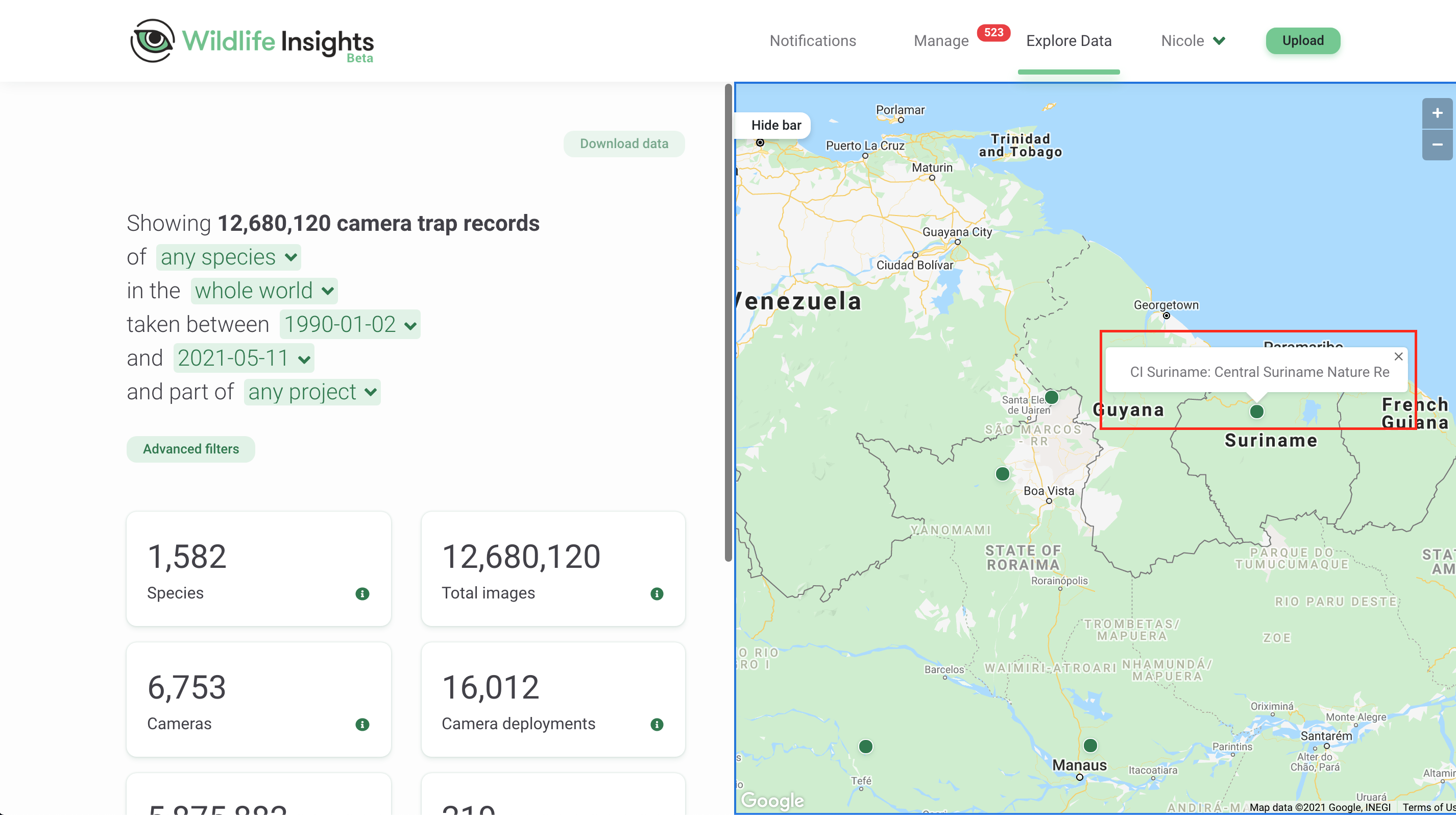Close the CI Suriname map popup

(1398, 356)
